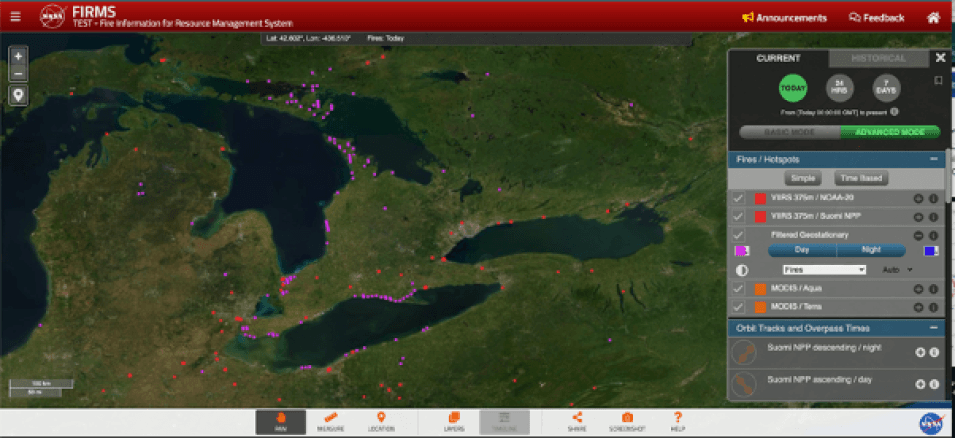Click the blue Night color swatch

930,250
